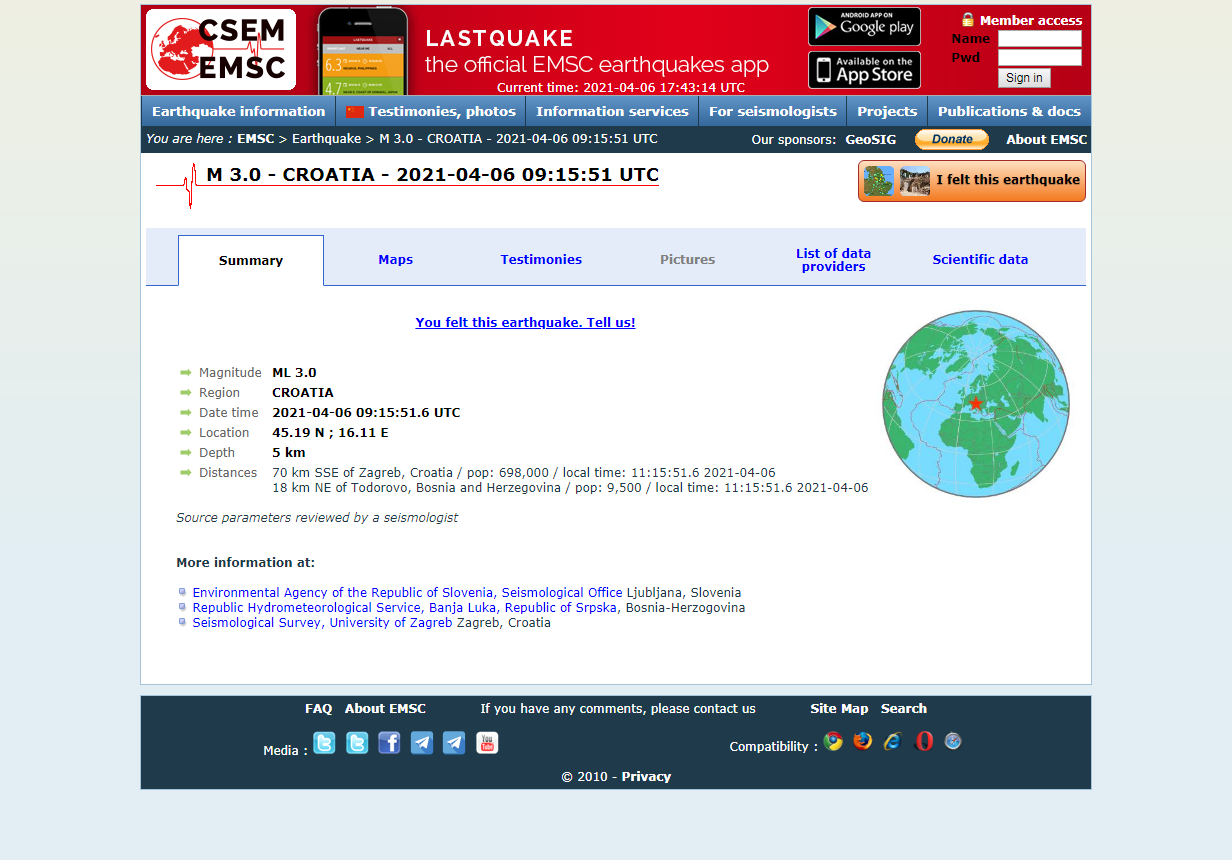Open the App Store badge

pyautogui.click(x=864, y=71)
